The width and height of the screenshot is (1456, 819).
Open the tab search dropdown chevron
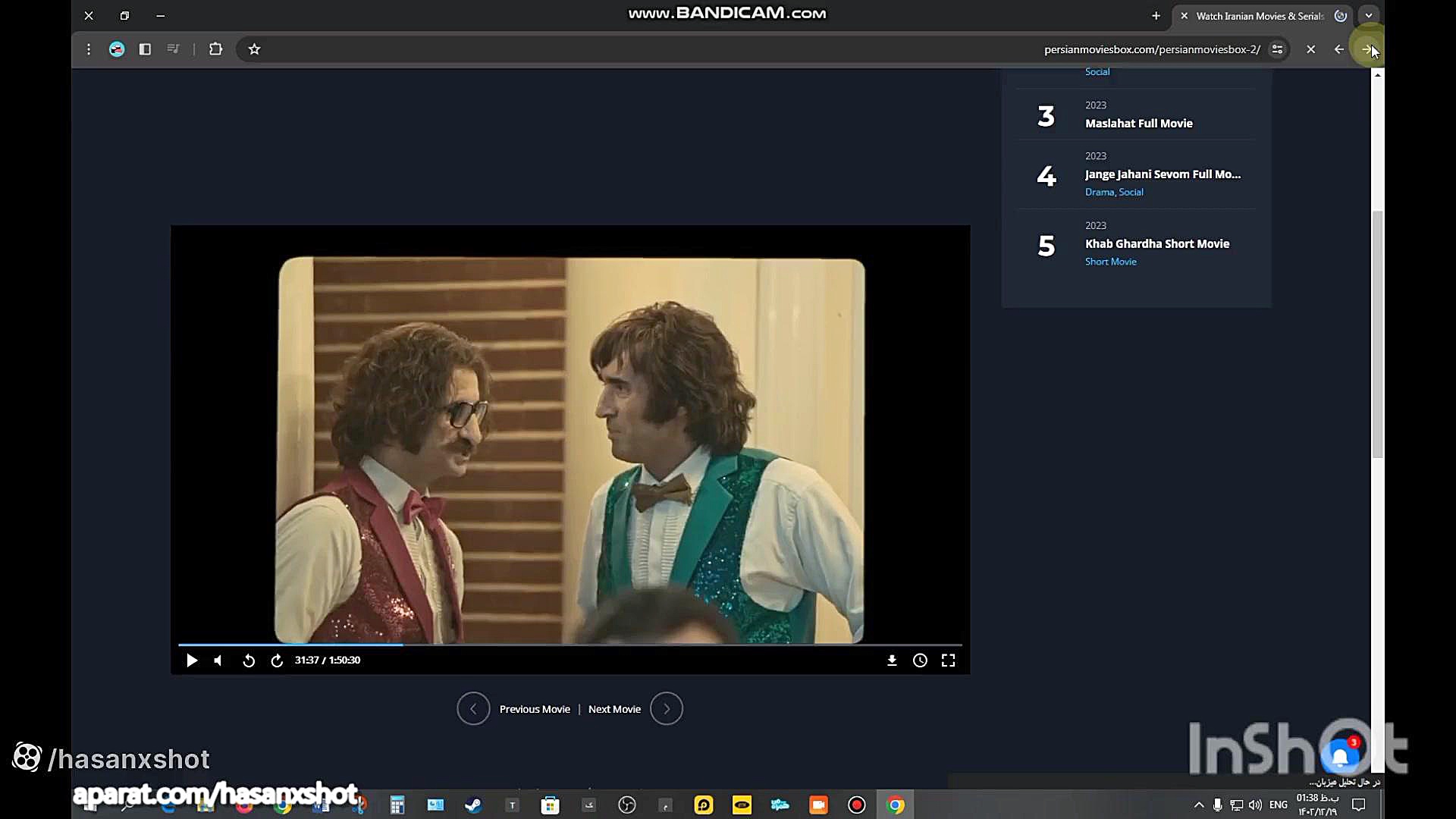coord(1369,16)
